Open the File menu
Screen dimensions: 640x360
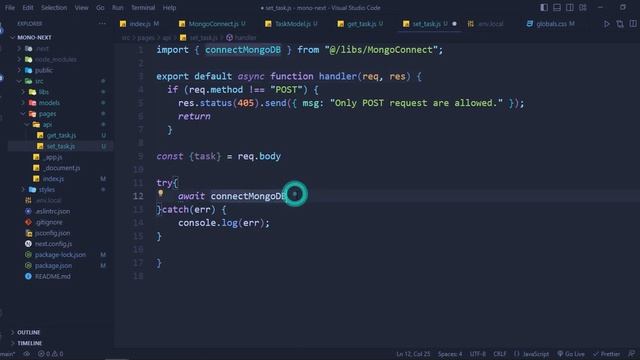(10, 7)
